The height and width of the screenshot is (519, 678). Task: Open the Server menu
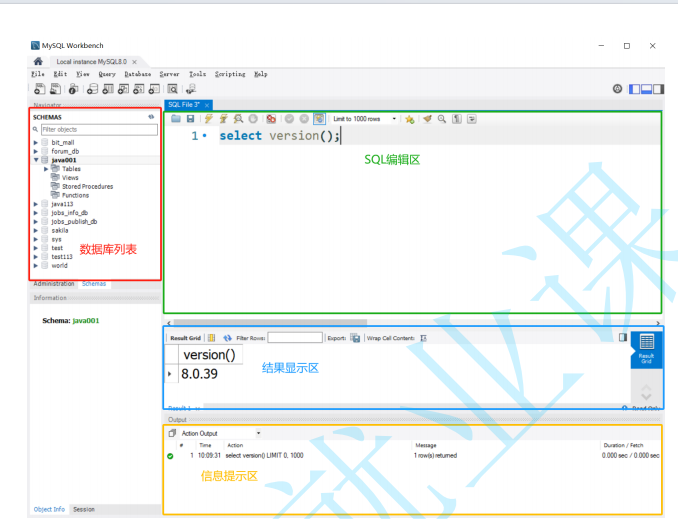coord(169,74)
